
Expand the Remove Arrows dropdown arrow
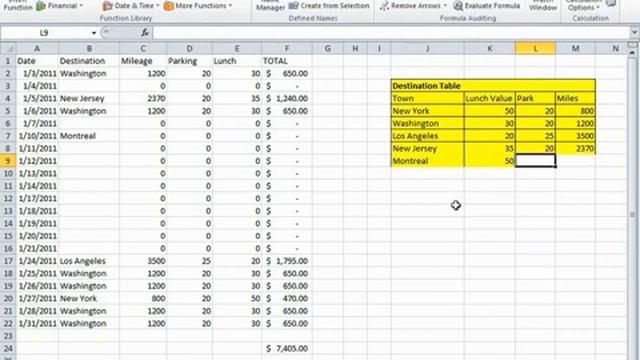tap(445, 6)
